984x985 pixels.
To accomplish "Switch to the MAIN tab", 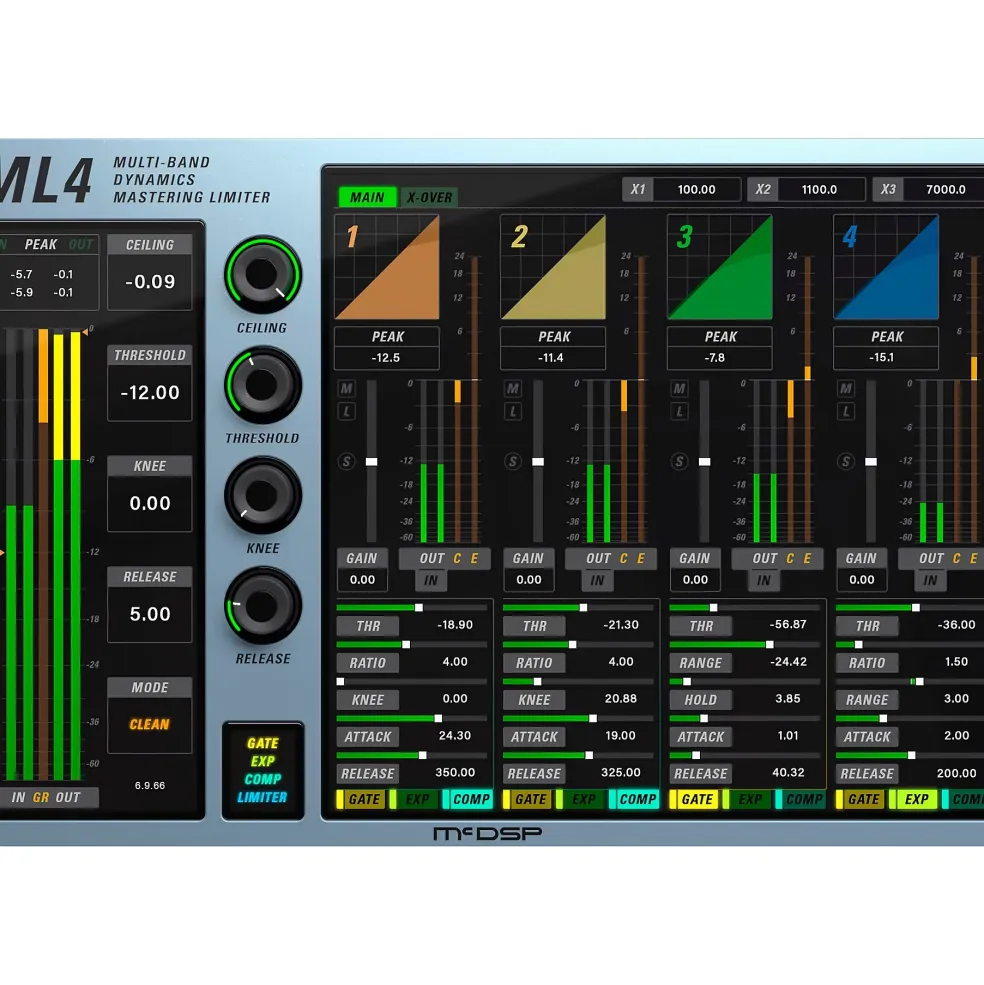I will click(x=367, y=197).
